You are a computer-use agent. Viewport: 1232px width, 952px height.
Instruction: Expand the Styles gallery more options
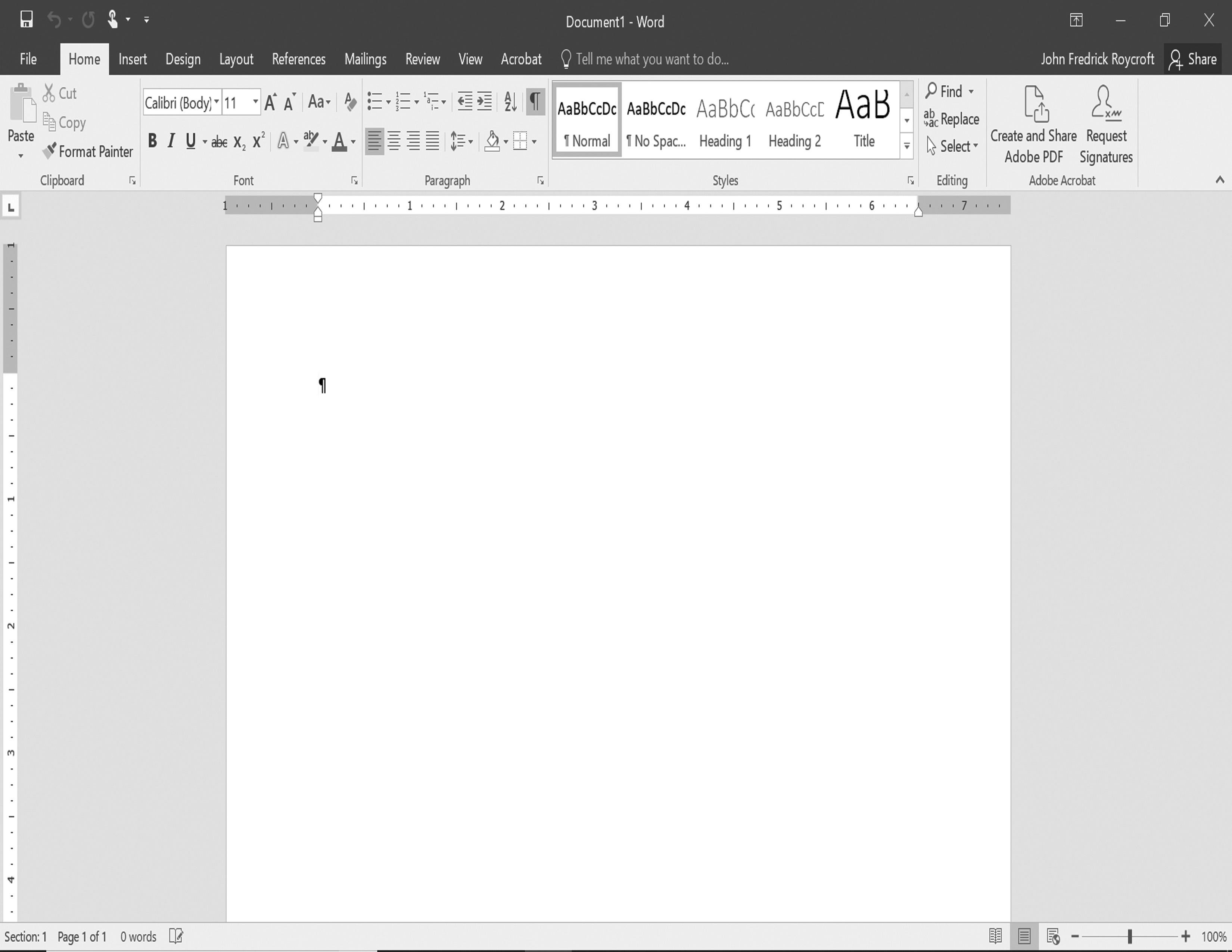[x=906, y=150]
